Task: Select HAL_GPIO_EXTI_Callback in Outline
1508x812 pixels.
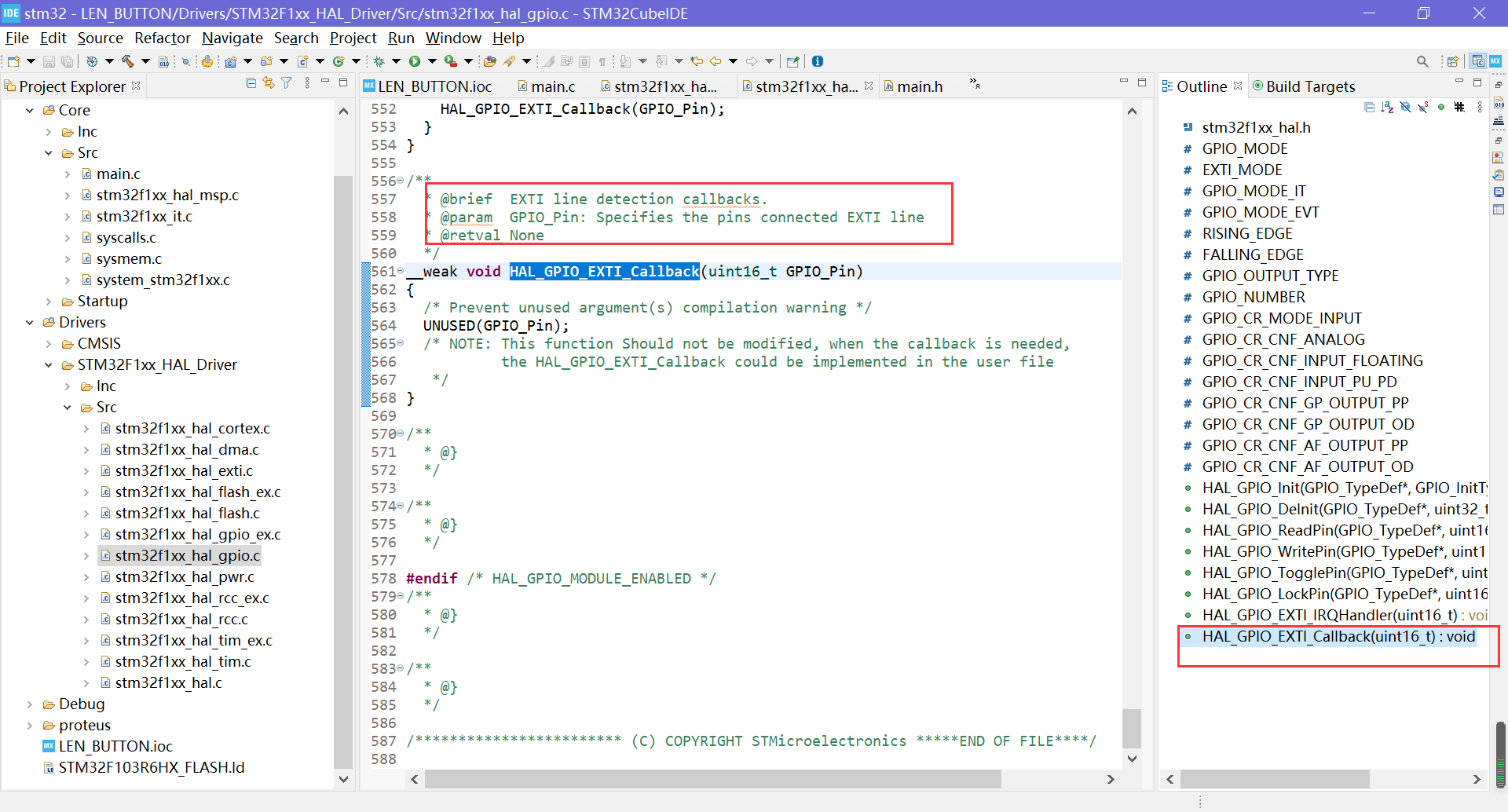Action: tap(1338, 636)
